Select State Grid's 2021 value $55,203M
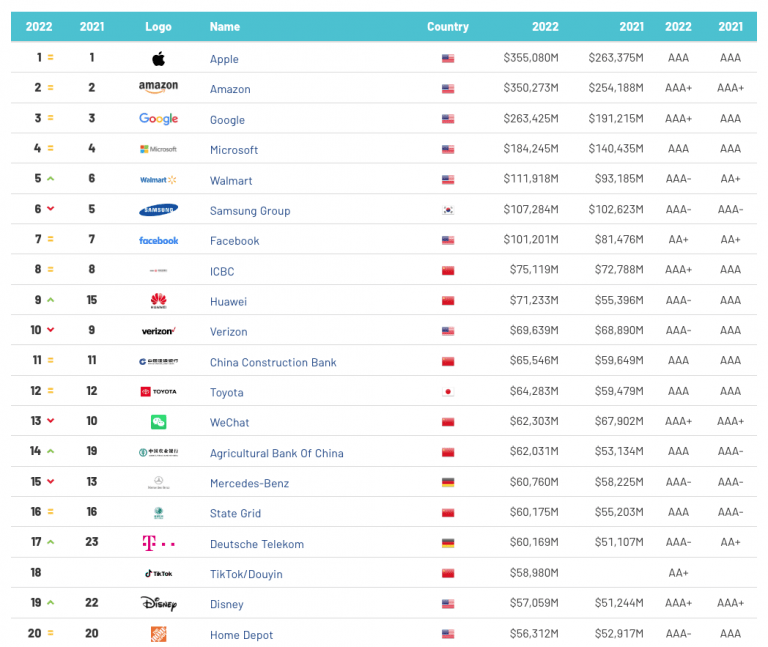Screen dimensions: 768x647 [619, 512]
